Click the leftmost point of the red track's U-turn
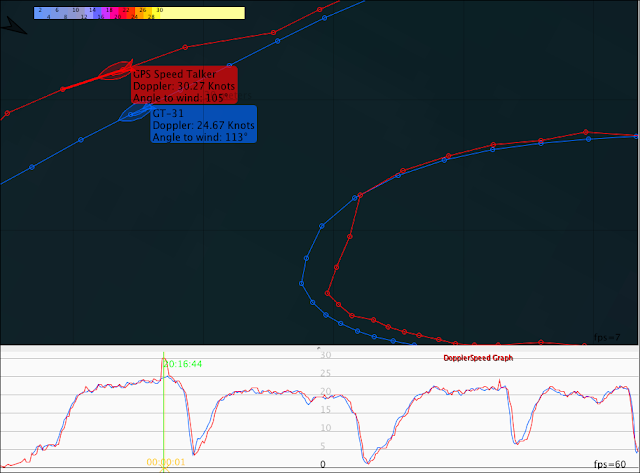The image size is (640, 473). click(327, 293)
